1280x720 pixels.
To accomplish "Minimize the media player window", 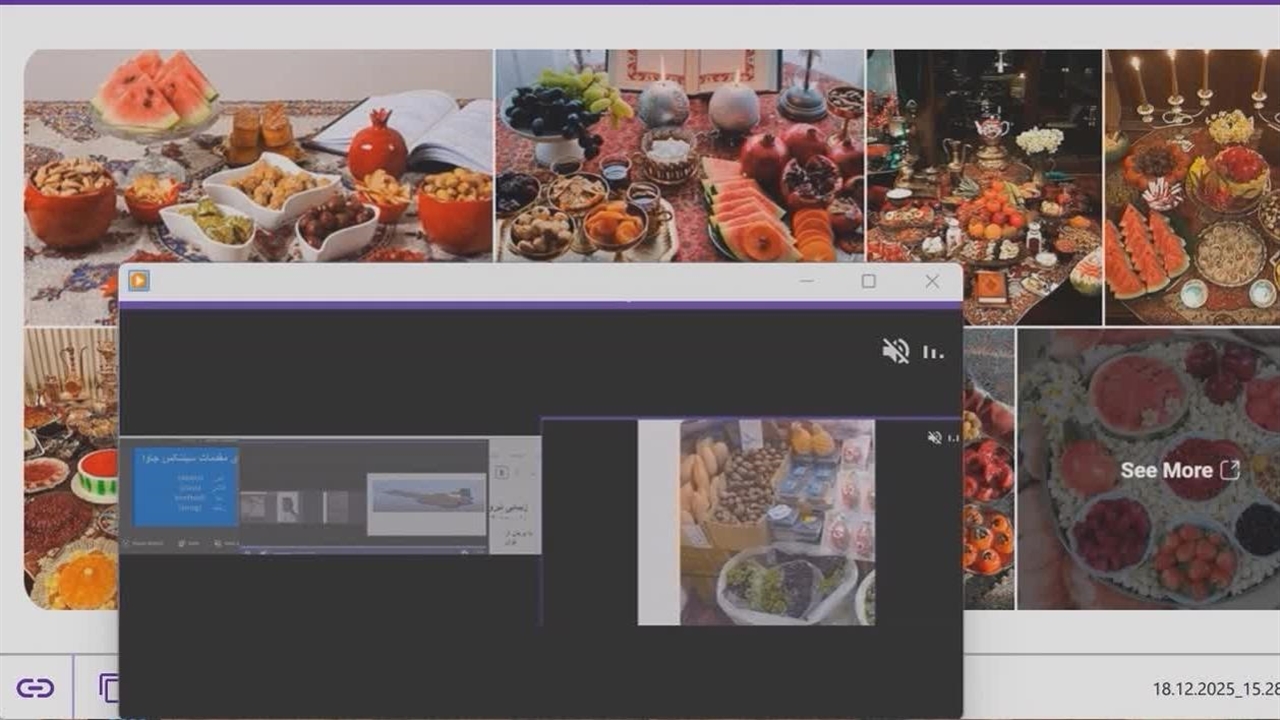I will click(x=806, y=282).
